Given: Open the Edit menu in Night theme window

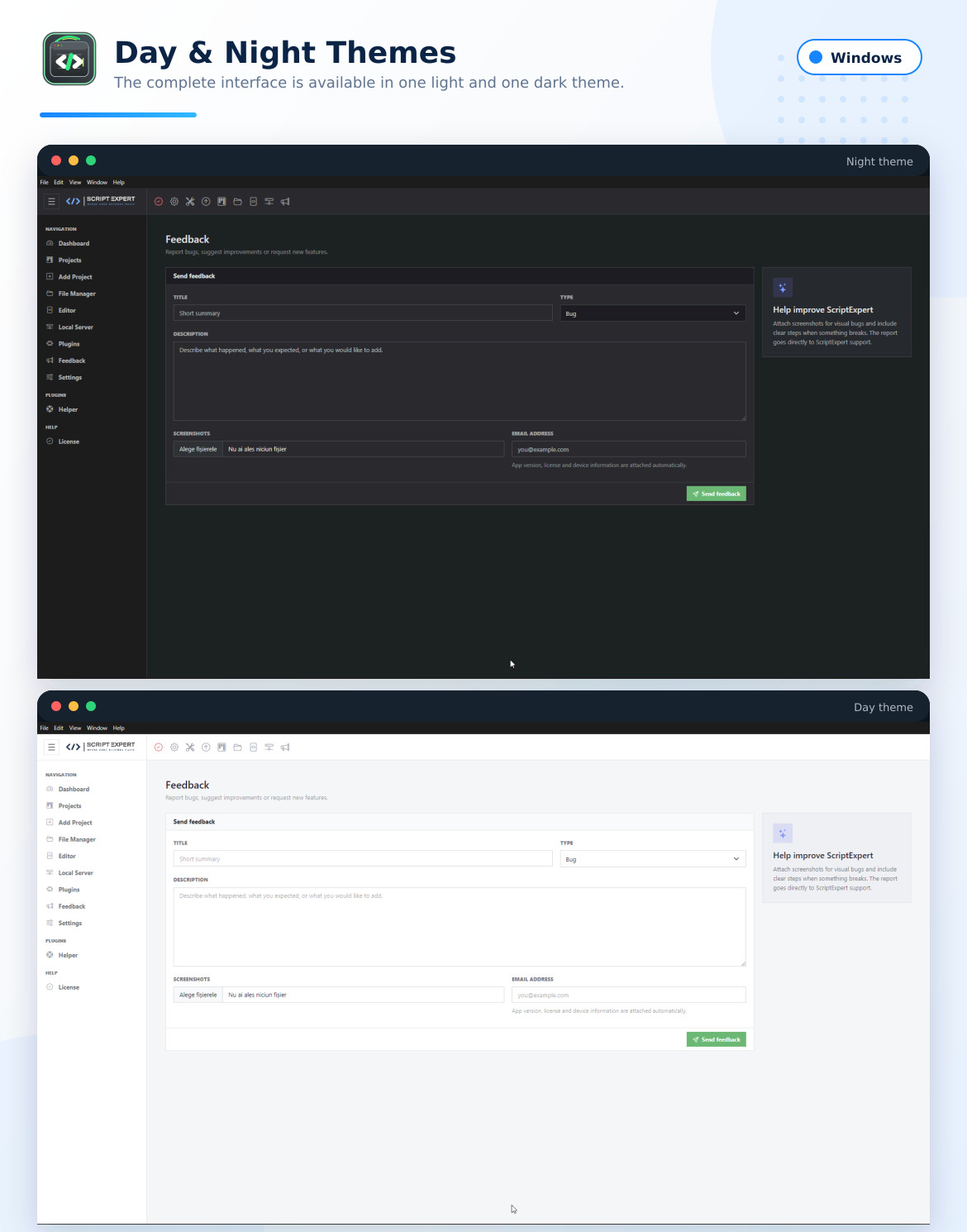Looking at the screenshot, I should click(x=59, y=183).
